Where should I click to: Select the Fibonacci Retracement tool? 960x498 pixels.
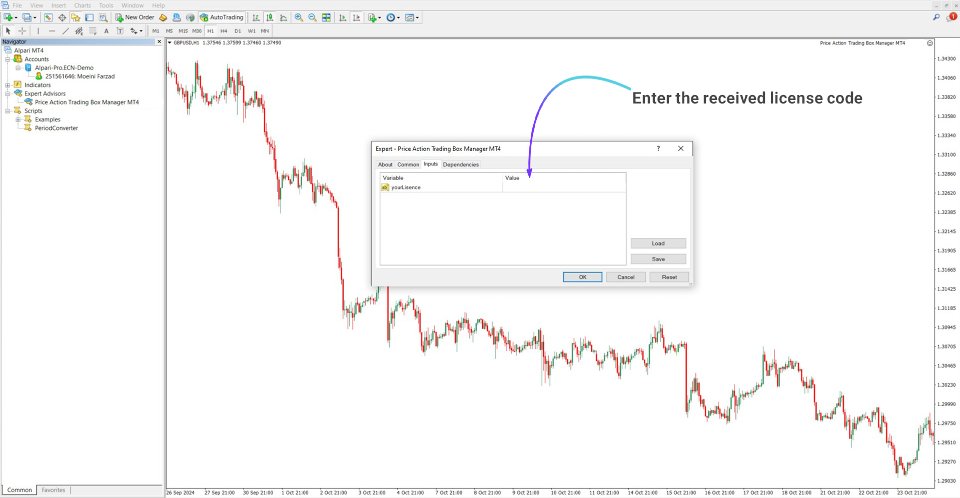click(x=92, y=31)
